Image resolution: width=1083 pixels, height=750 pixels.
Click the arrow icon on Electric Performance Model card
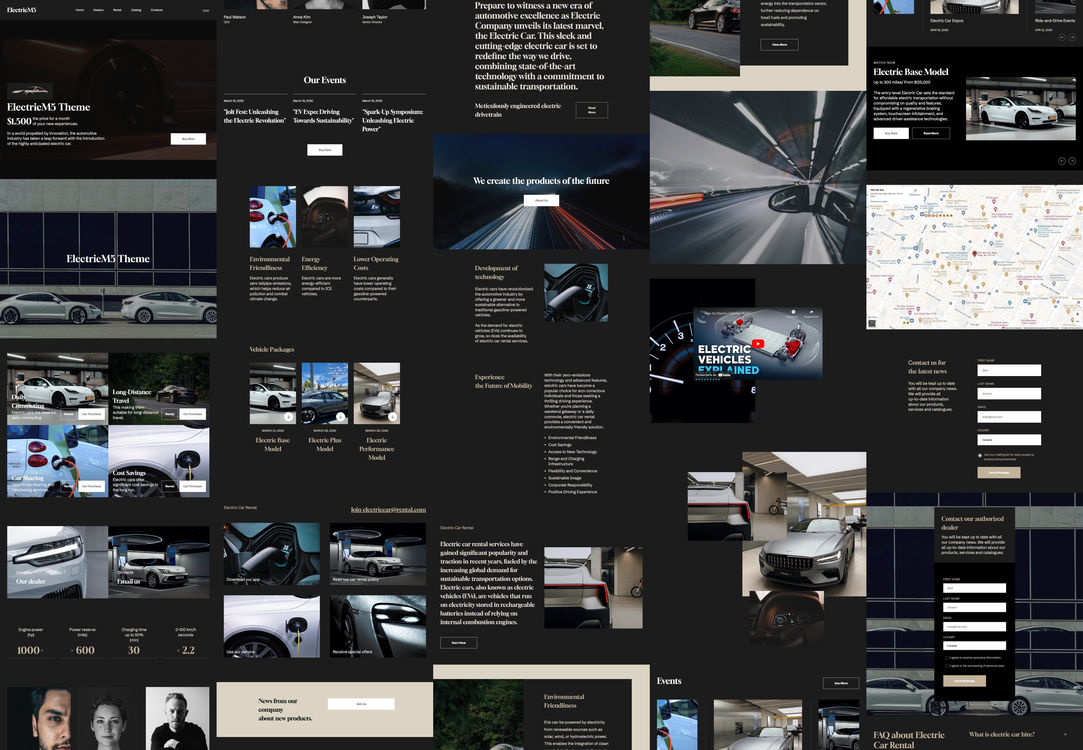[392, 416]
